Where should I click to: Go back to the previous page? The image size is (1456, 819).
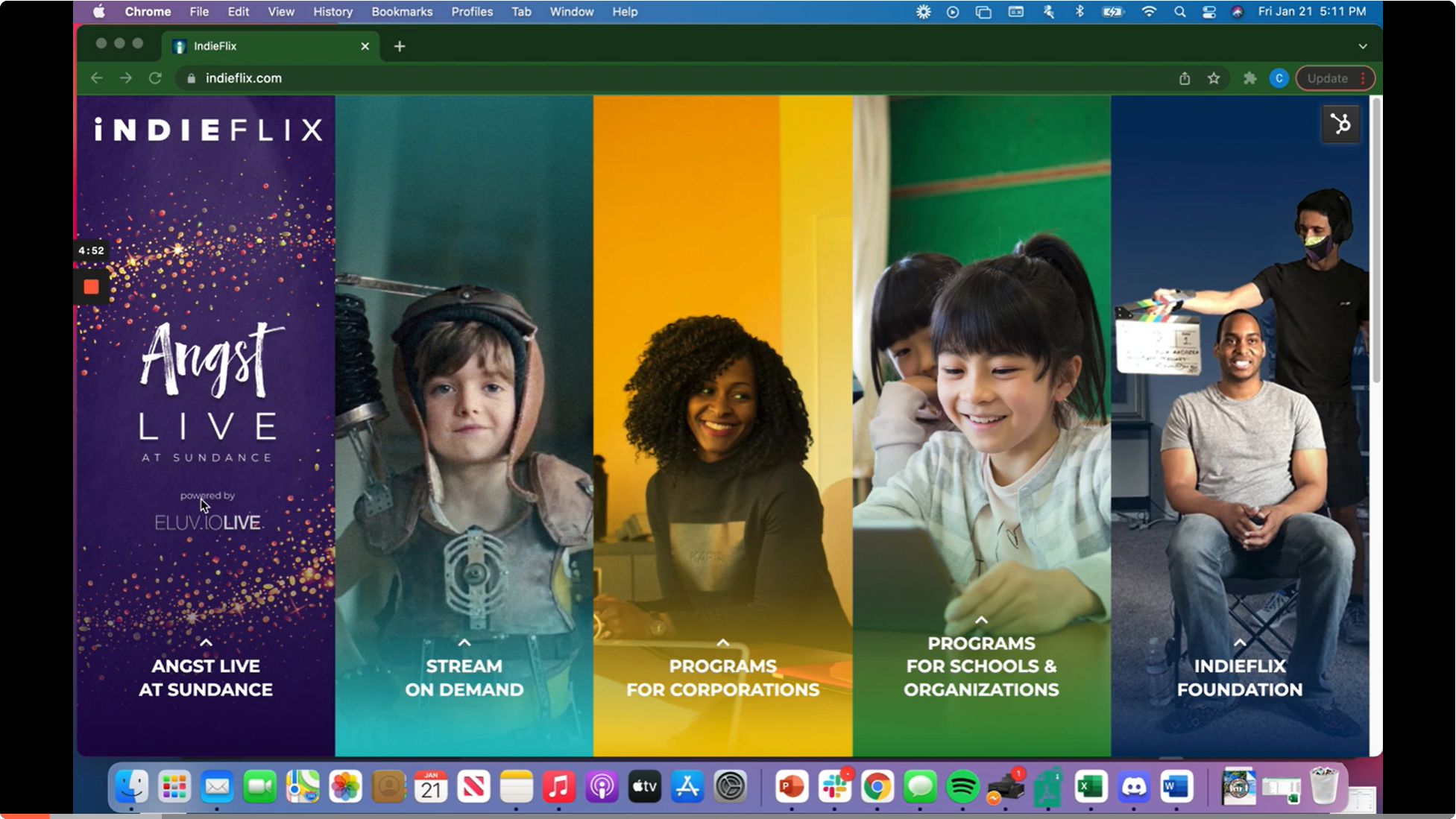97,78
